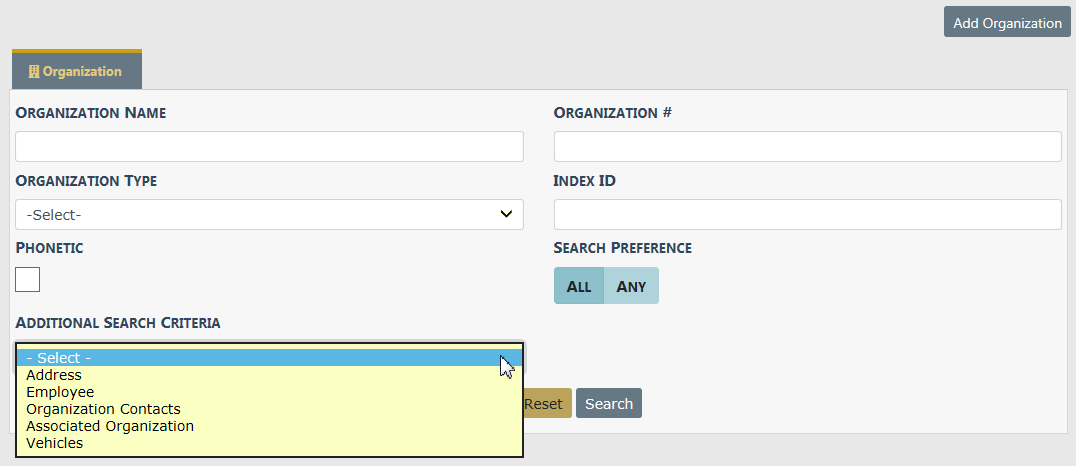Select Vehicles in the criteria dropdown
The width and height of the screenshot is (1076, 466).
coord(55,443)
